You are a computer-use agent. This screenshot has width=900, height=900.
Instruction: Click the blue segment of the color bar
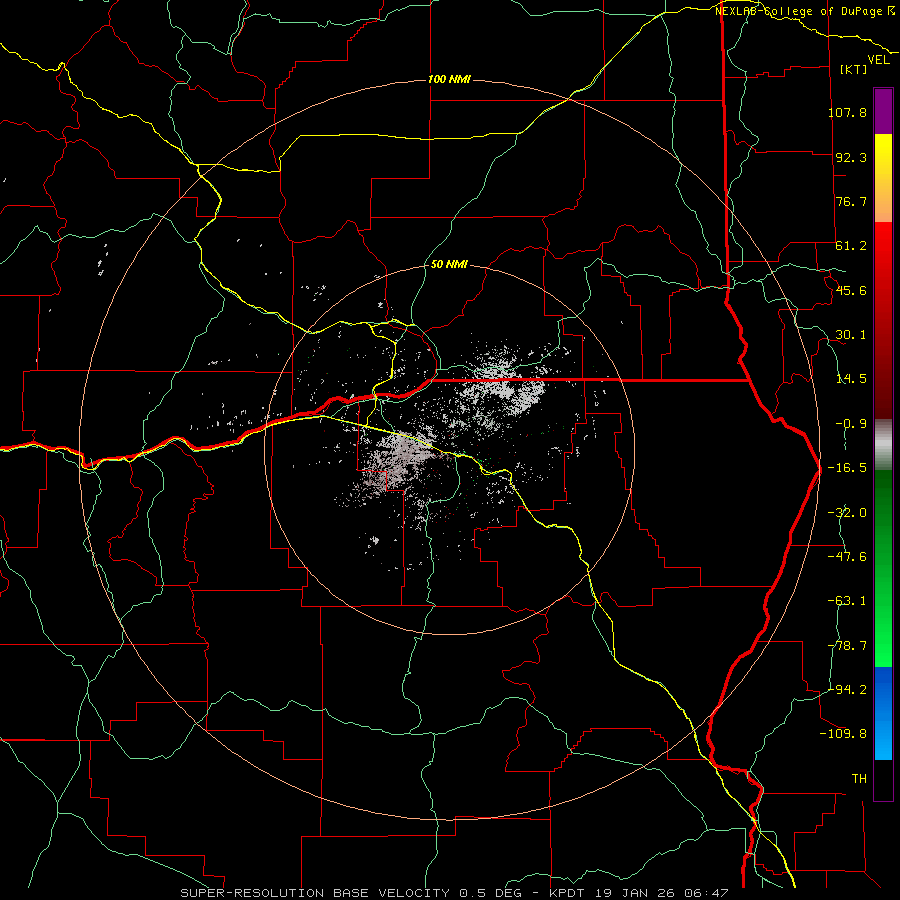[x=883, y=713]
